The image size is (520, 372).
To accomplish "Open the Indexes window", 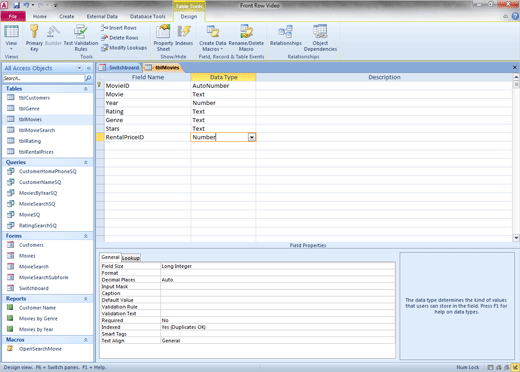I will [x=184, y=36].
